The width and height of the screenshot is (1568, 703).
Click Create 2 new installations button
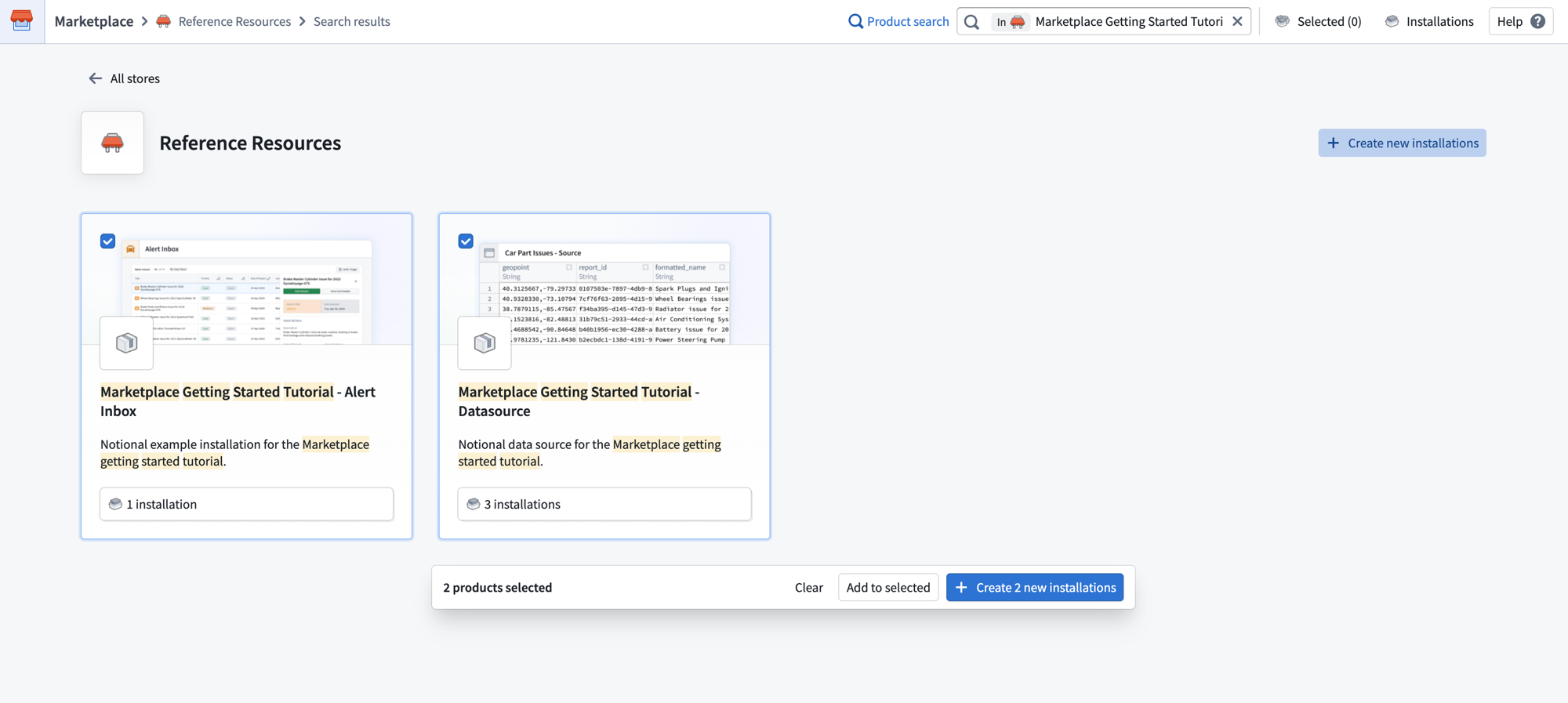point(1035,587)
